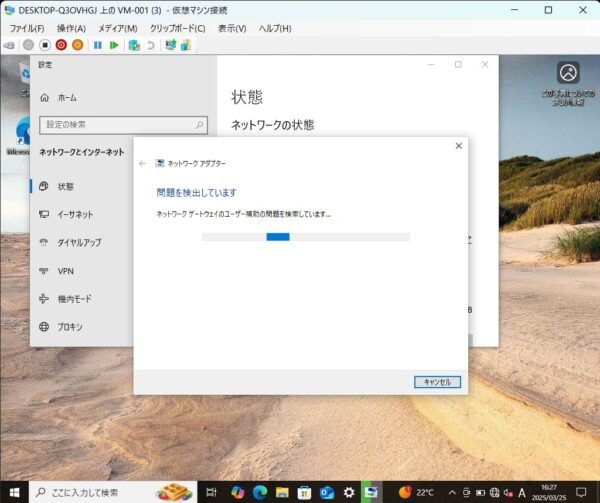
Task: Click the Share resources toolbar icon
Action: click(x=186, y=45)
